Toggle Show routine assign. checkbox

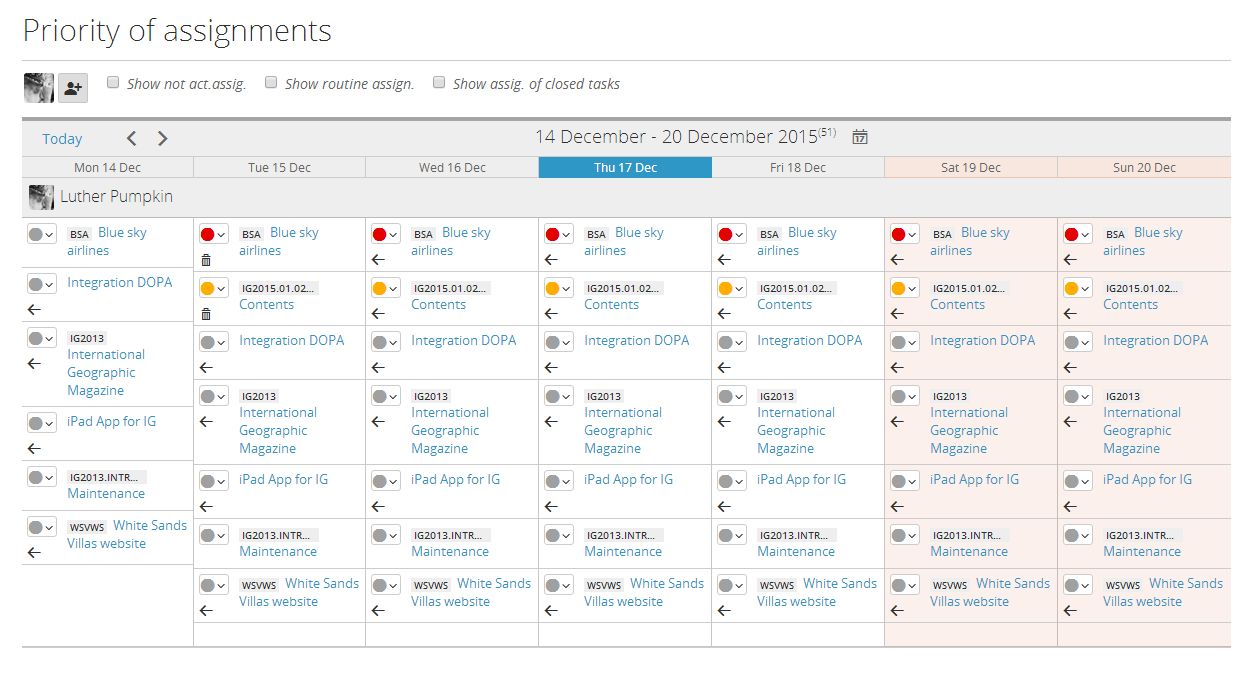point(271,83)
